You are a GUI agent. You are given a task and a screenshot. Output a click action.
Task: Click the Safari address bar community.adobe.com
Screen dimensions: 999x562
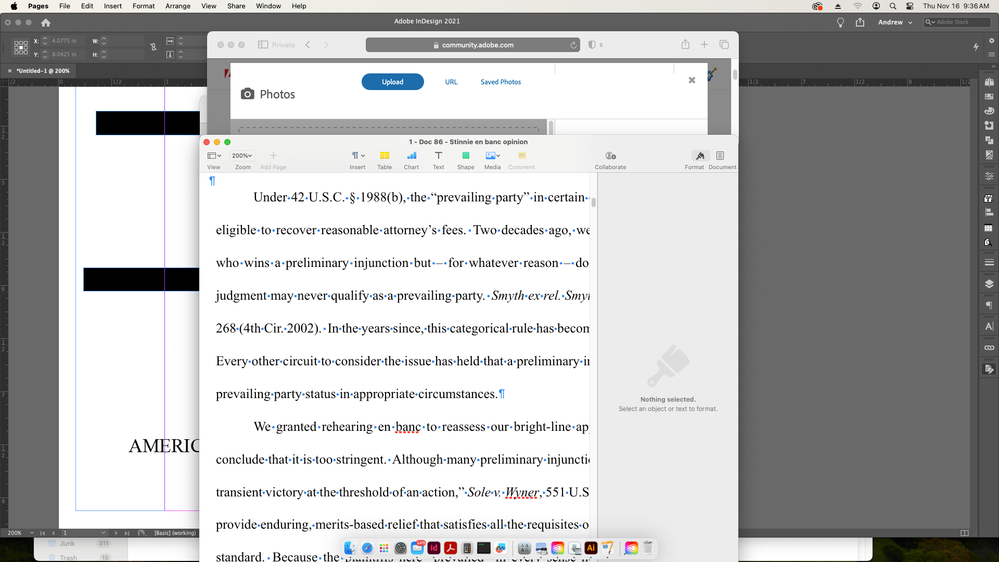(x=473, y=45)
